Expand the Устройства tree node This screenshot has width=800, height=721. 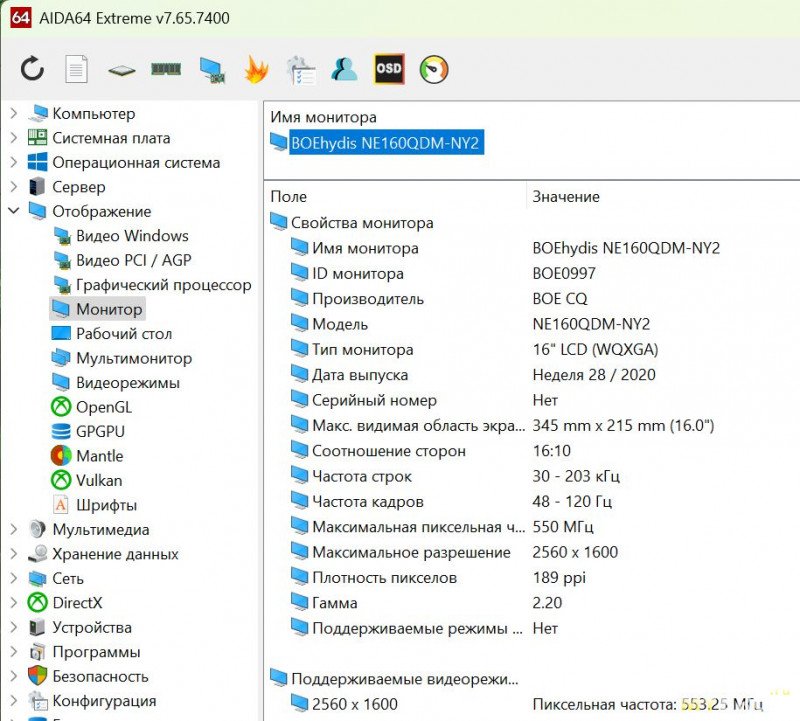tap(14, 627)
